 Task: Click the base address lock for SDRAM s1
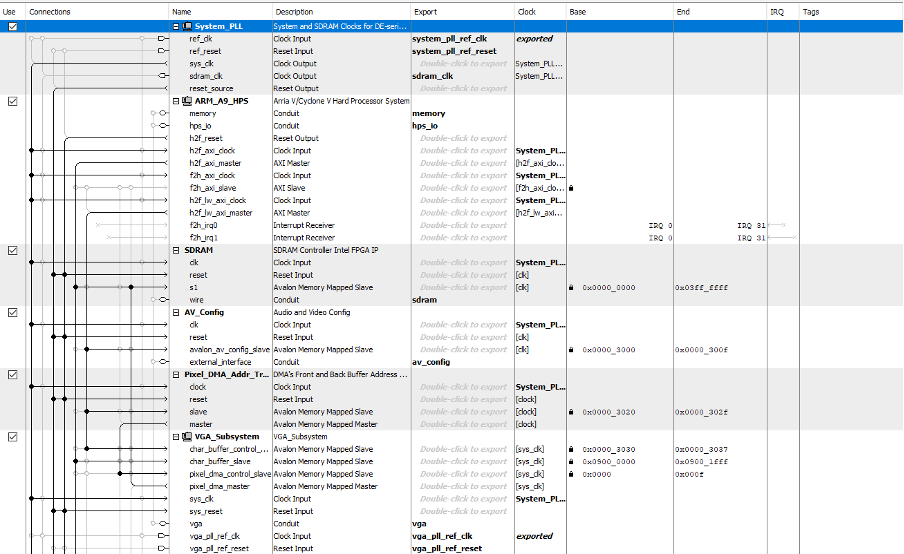571,288
